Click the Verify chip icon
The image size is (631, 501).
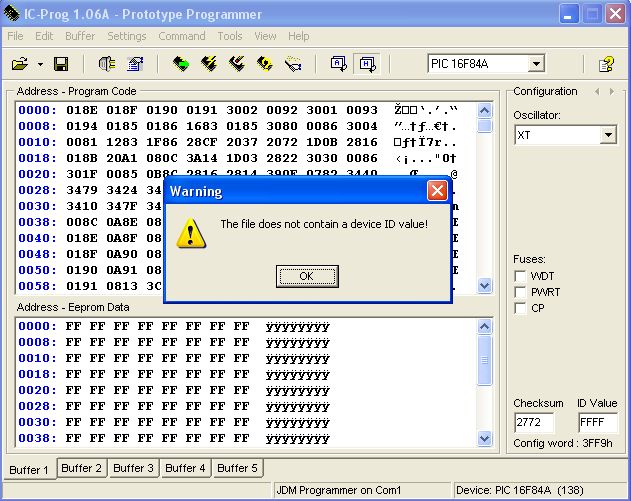(265, 64)
